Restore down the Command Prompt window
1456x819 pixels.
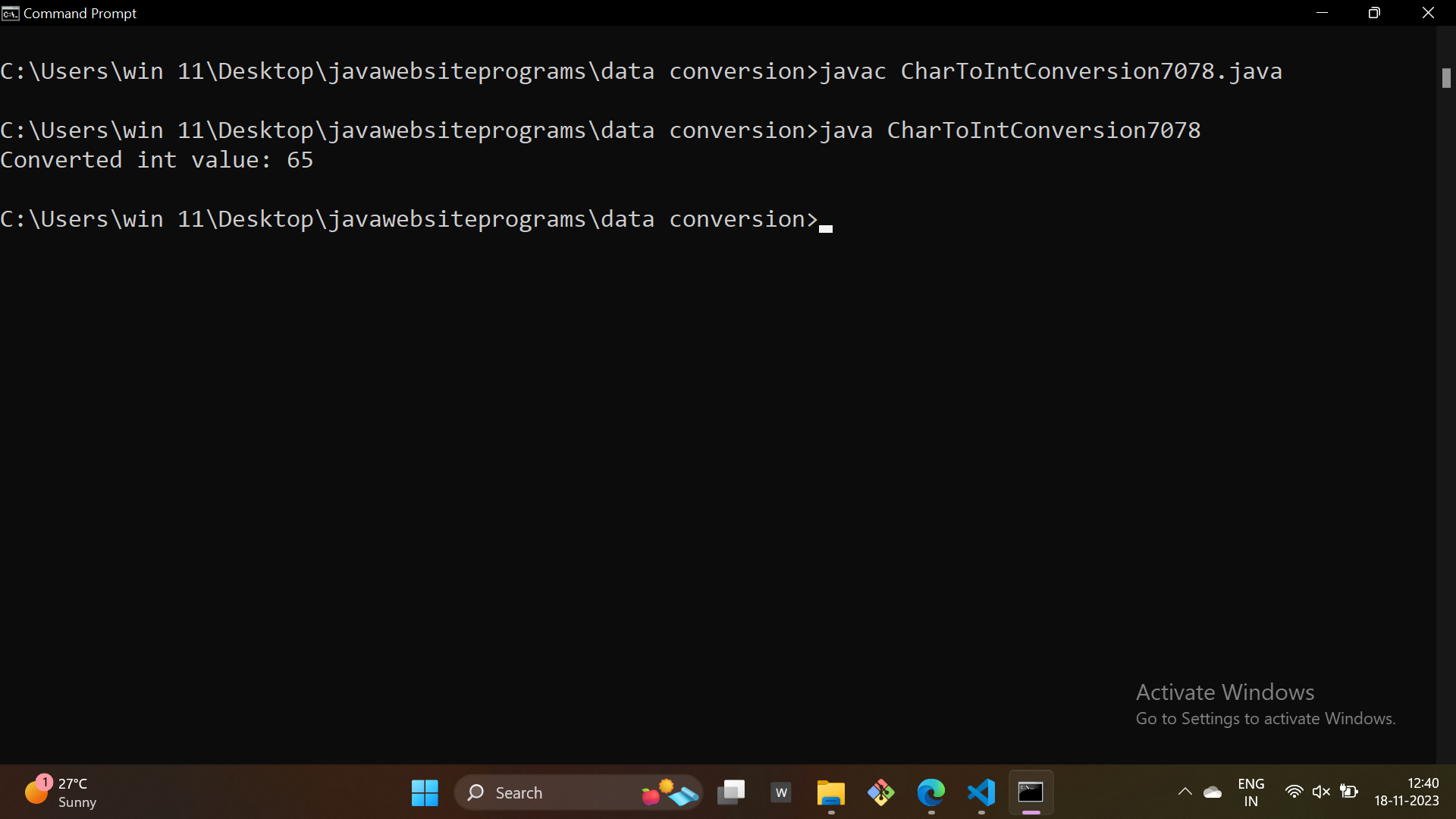pyautogui.click(x=1374, y=13)
